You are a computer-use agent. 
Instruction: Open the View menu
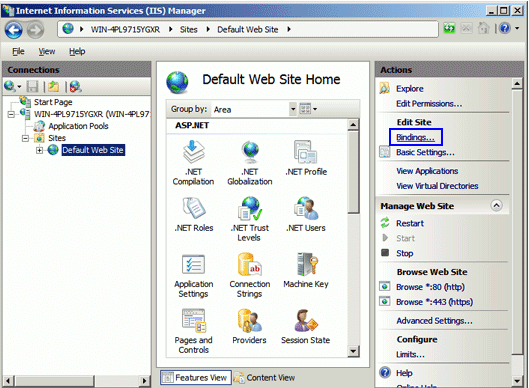coord(47,51)
